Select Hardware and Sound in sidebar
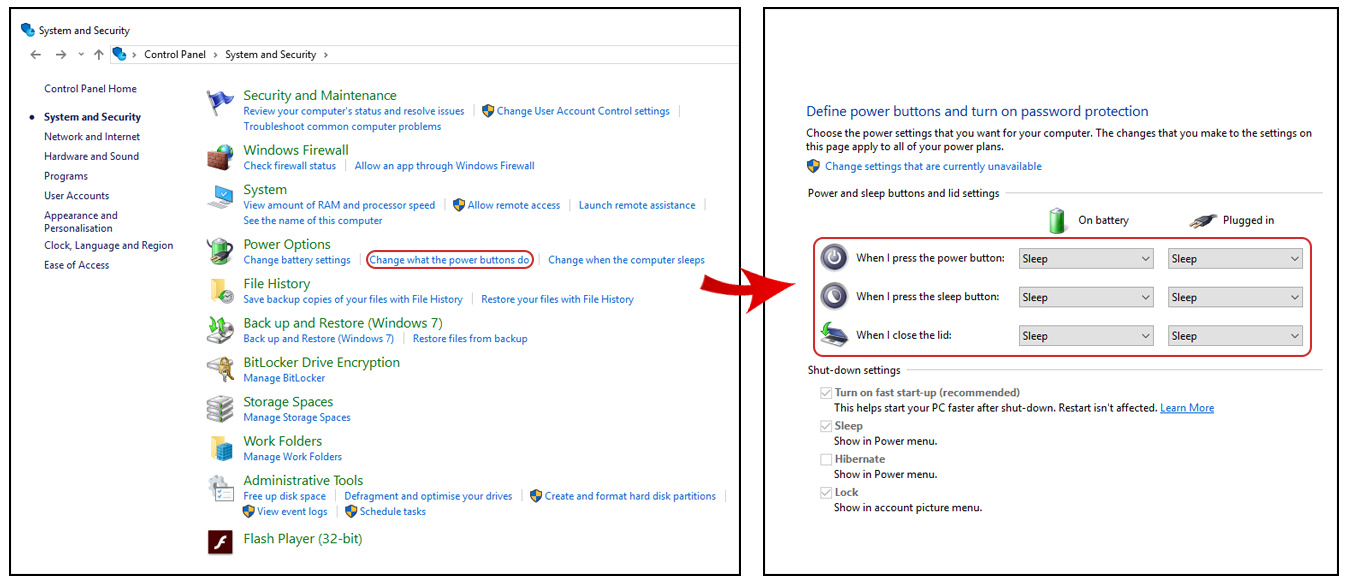This screenshot has width=1347, height=582. click(91, 156)
